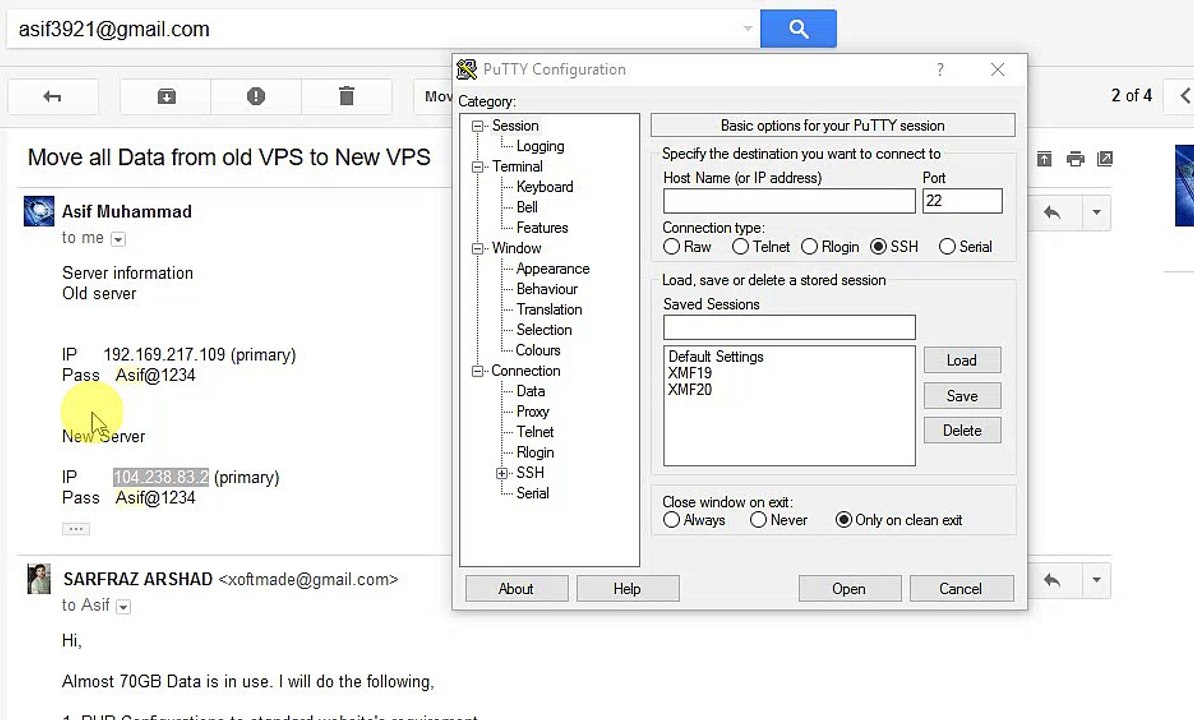Click the Save session button
Image resolution: width=1194 pixels, height=720 pixels.
coord(962,396)
